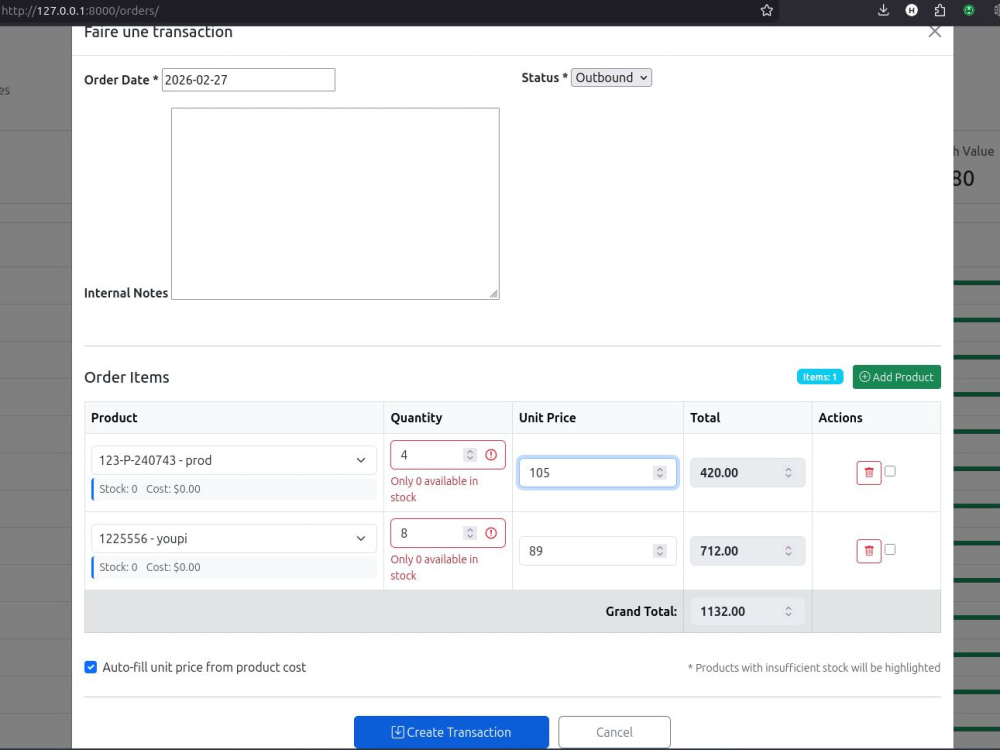Click into the Internal Notes textarea
1000x750 pixels.
pyautogui.click(x=335, y=203)
